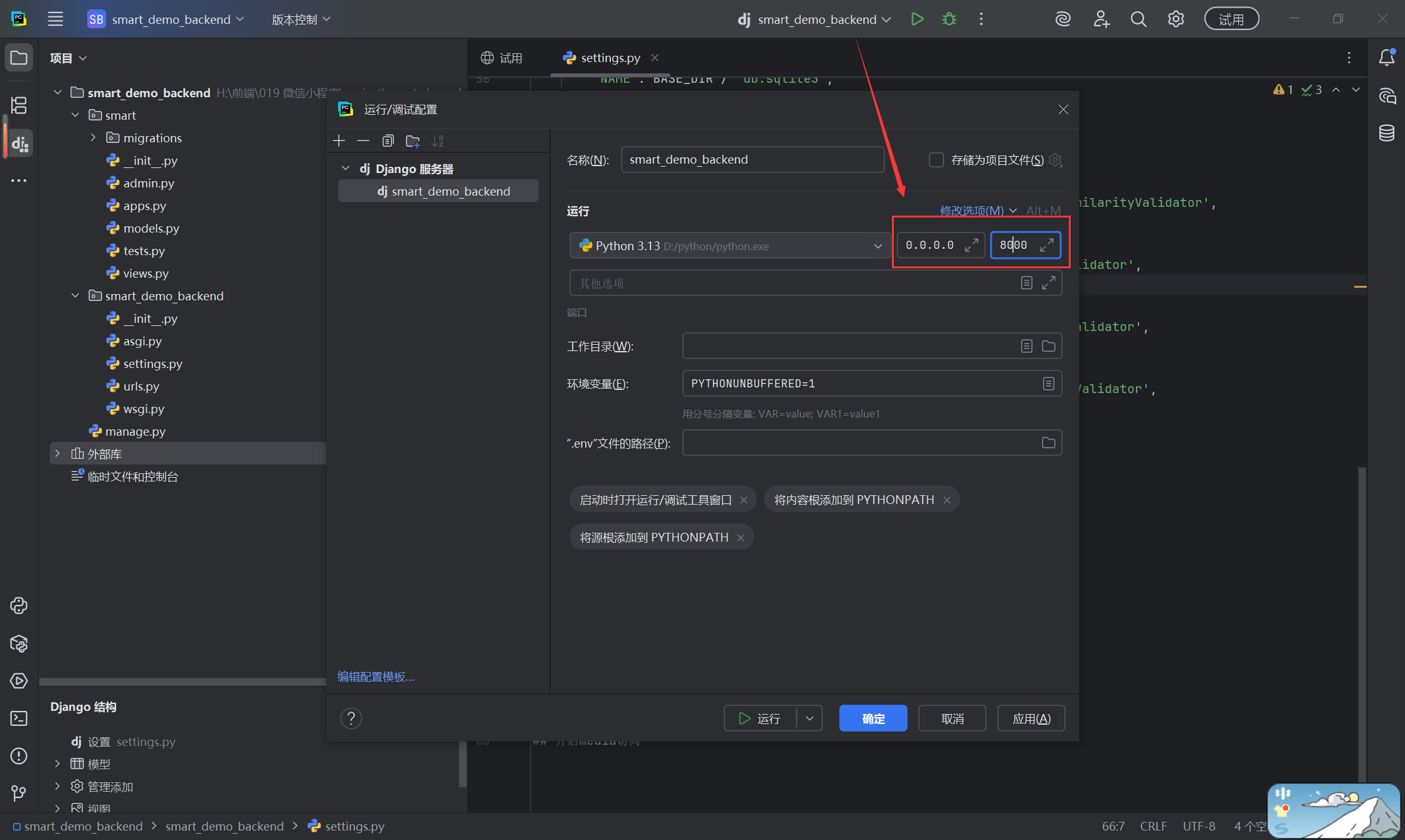The image size is (1405, 840).
Task: Click the add new configuration plus icon
Action: click(x=339, y=141)
